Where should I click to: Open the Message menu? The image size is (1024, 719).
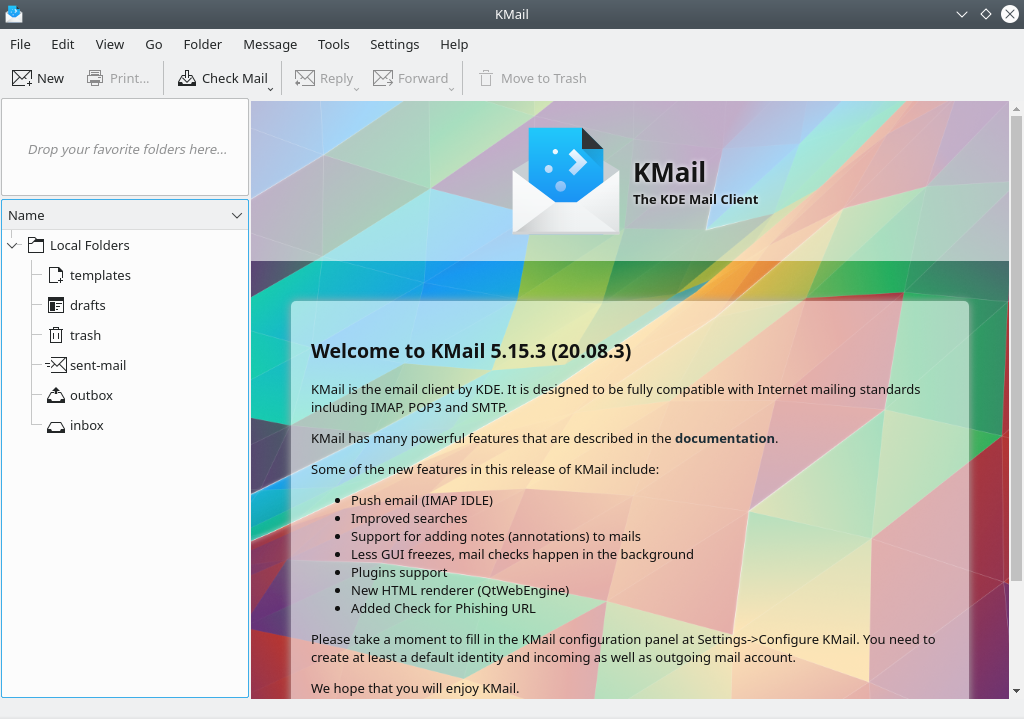(x=269, y=44)
